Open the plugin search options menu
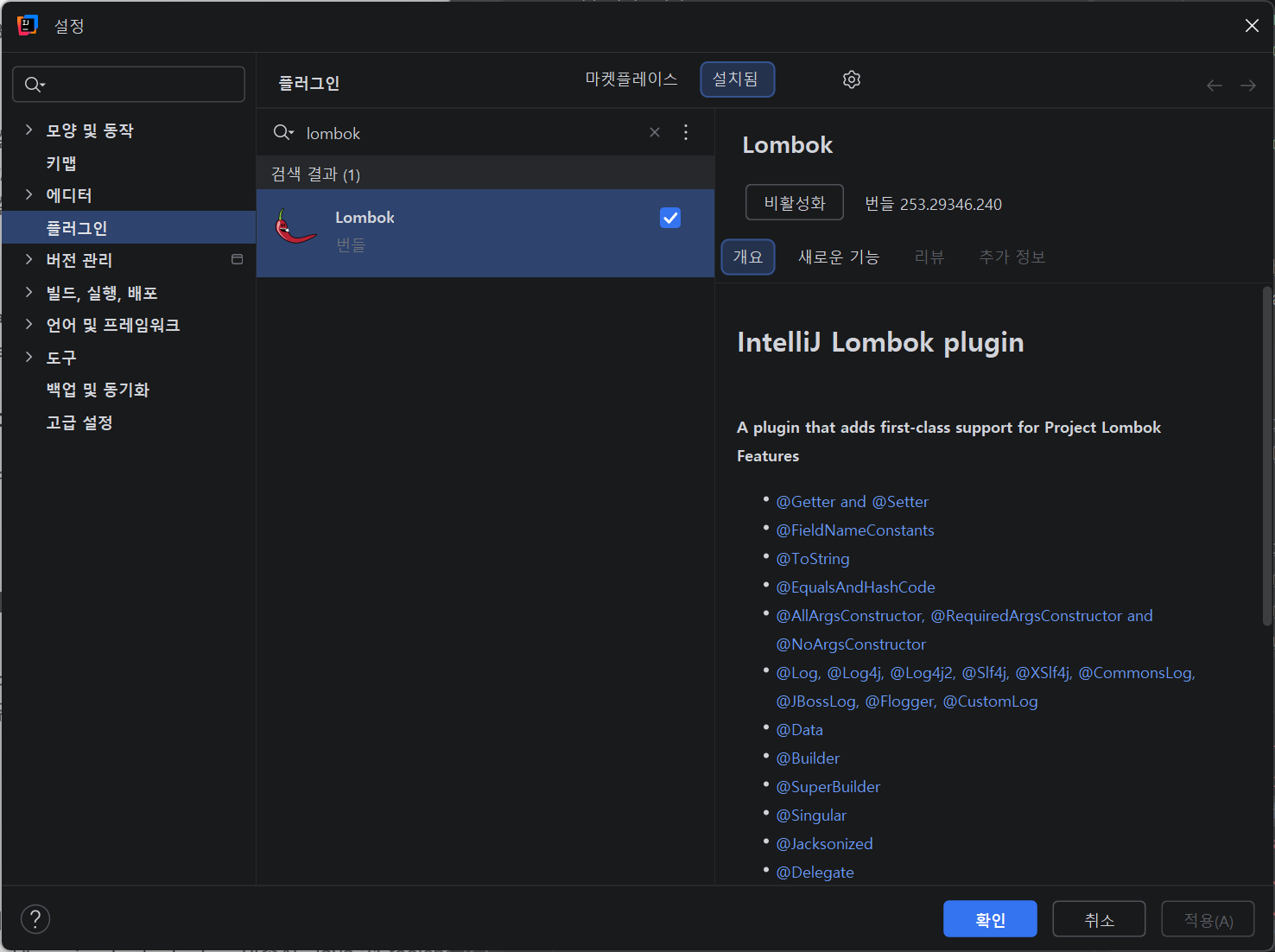Viewport: 1275px width, 952px height. point(686,132)
